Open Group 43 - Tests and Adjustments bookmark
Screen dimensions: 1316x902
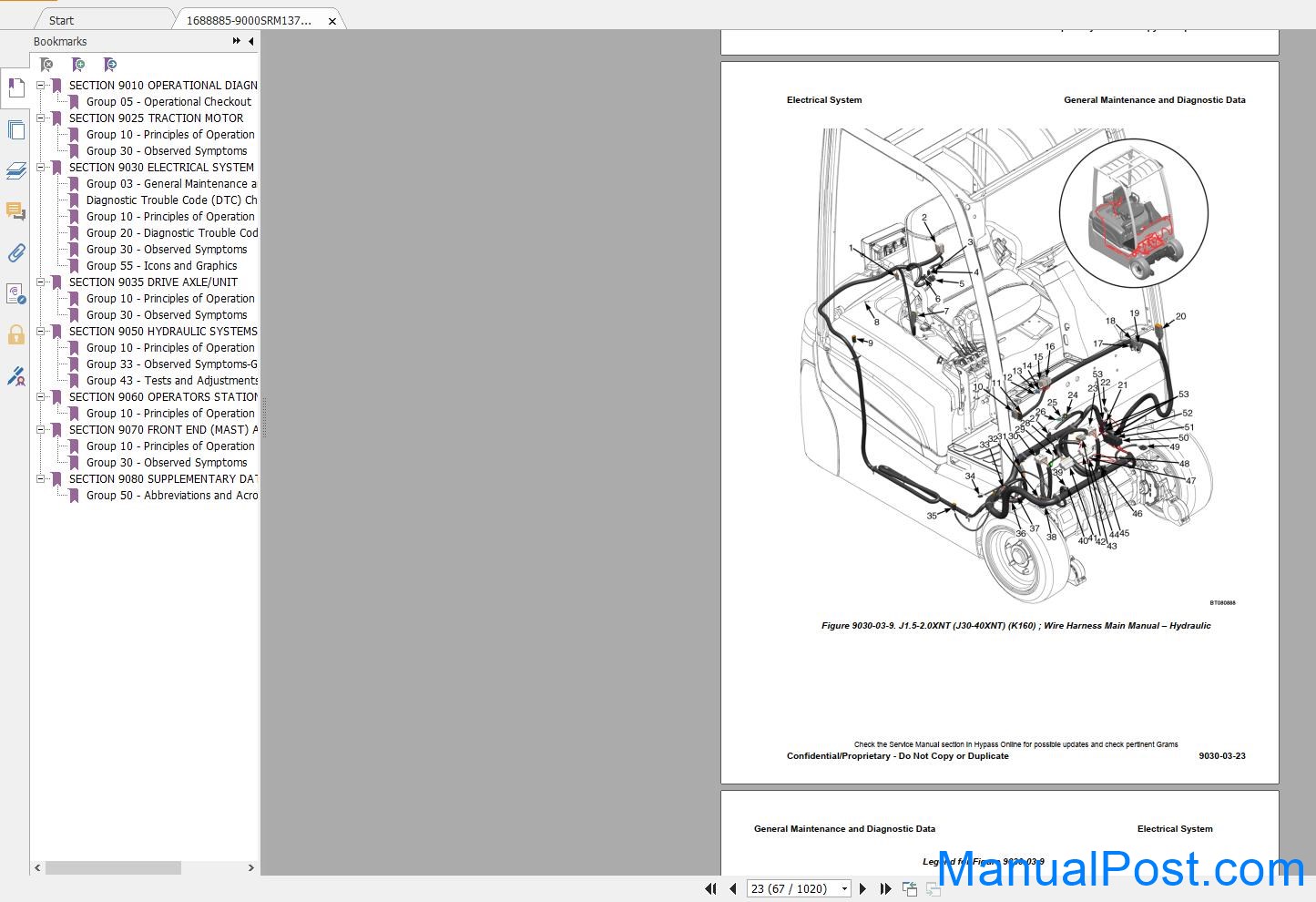(171, 380)
